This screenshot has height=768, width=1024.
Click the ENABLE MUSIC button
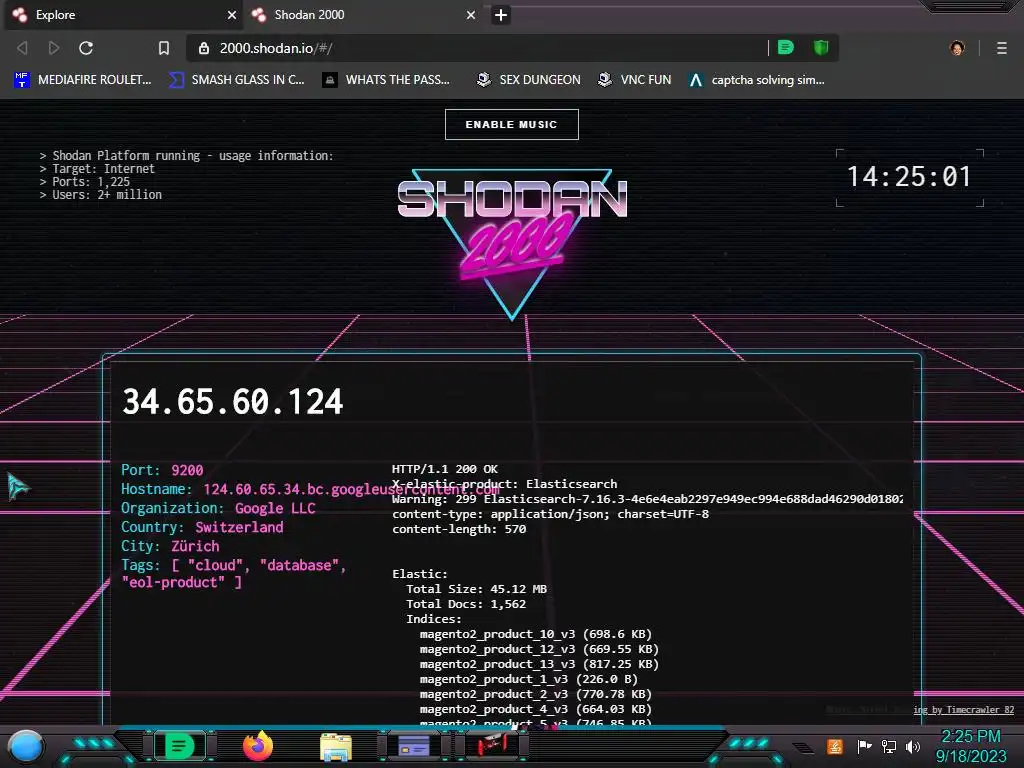511,124
